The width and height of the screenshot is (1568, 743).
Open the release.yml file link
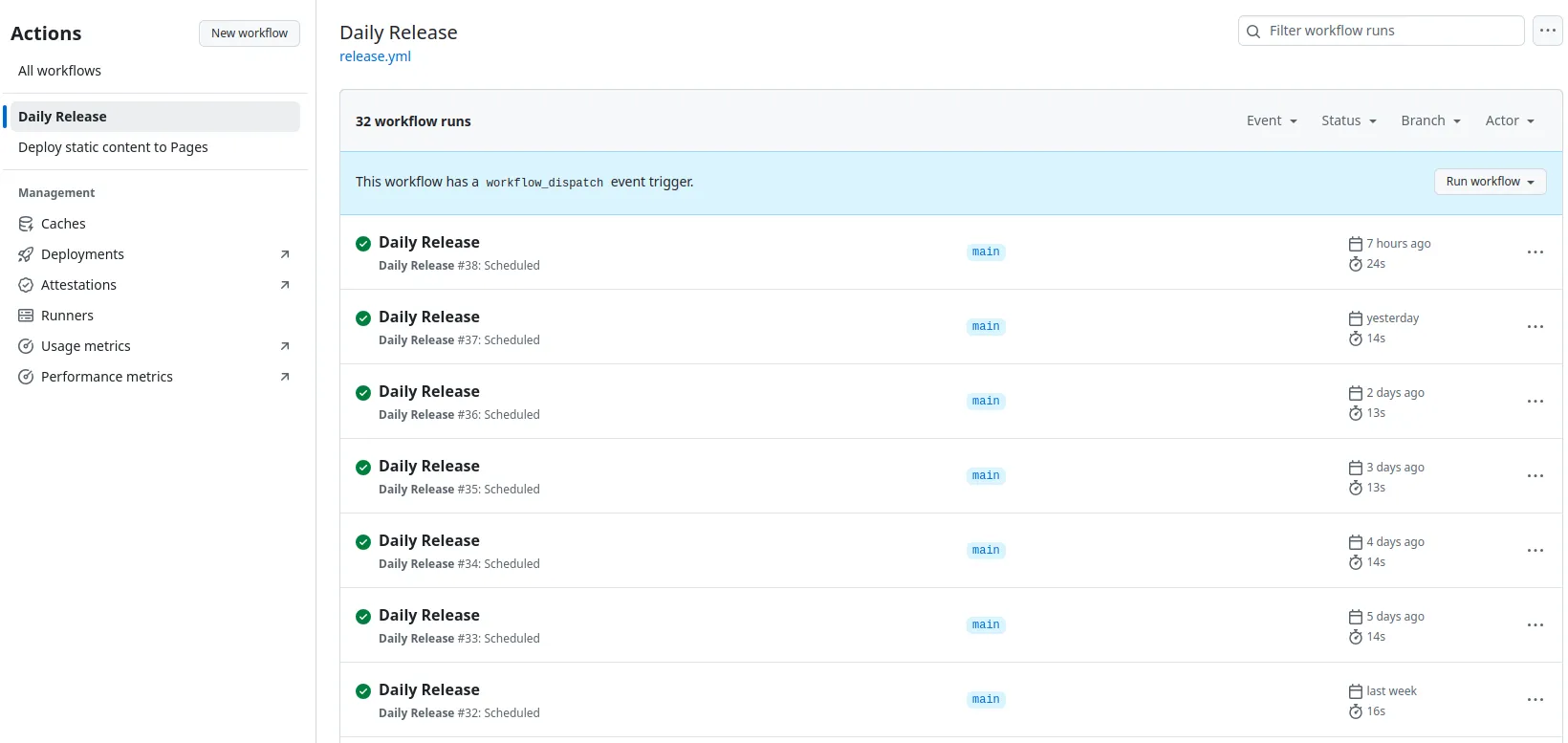[x=375, y=56]
